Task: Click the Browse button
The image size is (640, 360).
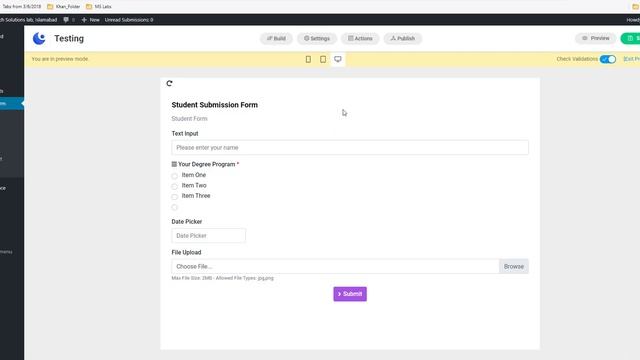Action: point(513,266)
